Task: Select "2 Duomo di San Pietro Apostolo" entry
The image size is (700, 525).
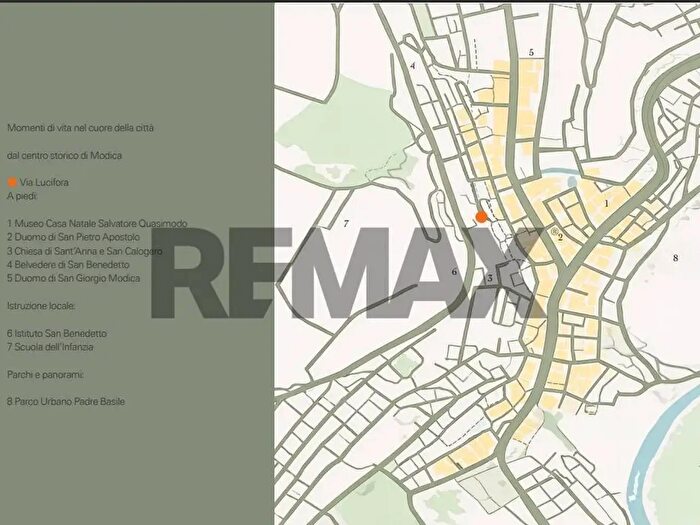Action: [74, 237]
